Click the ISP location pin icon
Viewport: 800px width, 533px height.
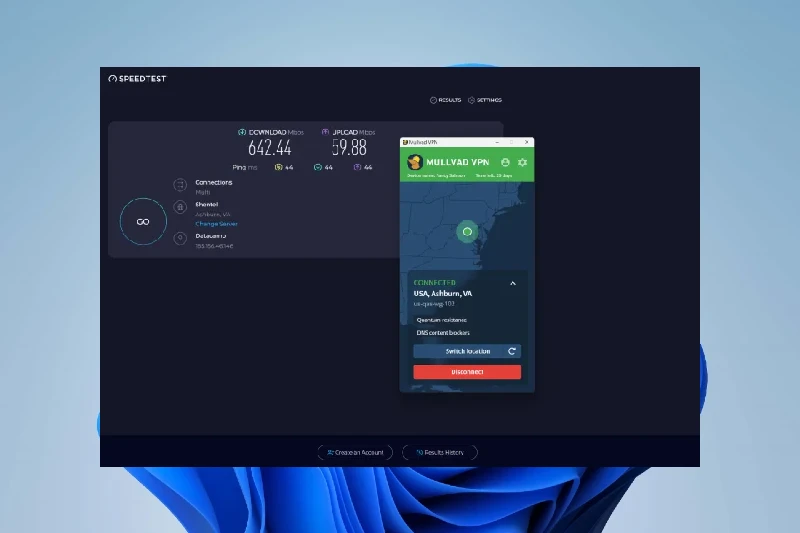click(x=180, y=238)
